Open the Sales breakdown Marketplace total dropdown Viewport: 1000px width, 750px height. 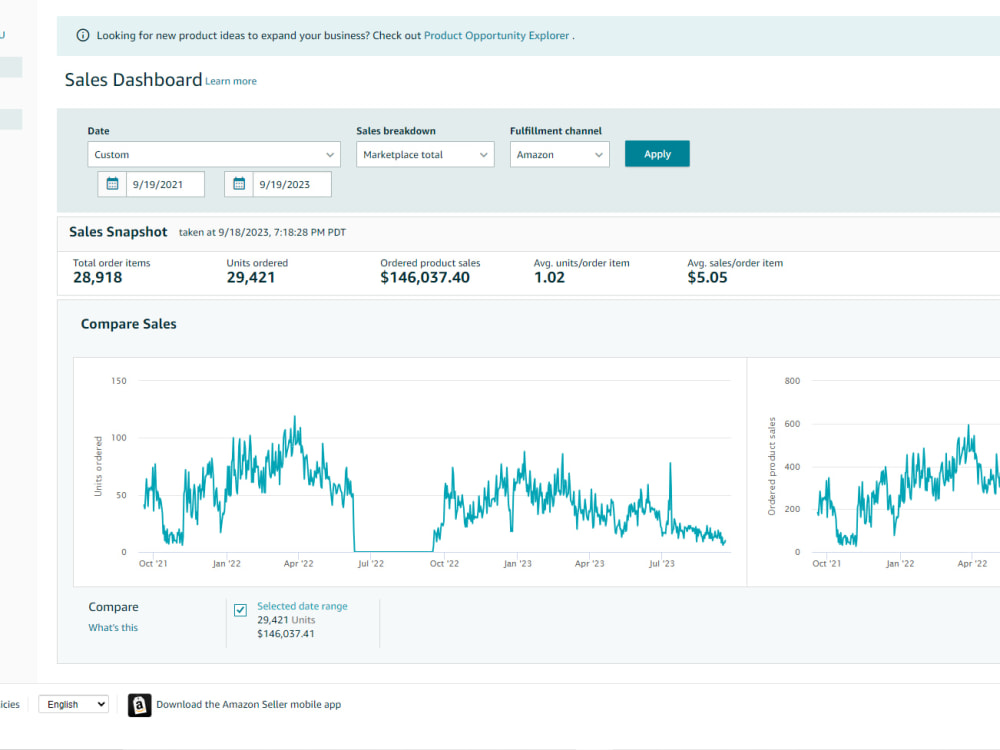tap(425, 154)
